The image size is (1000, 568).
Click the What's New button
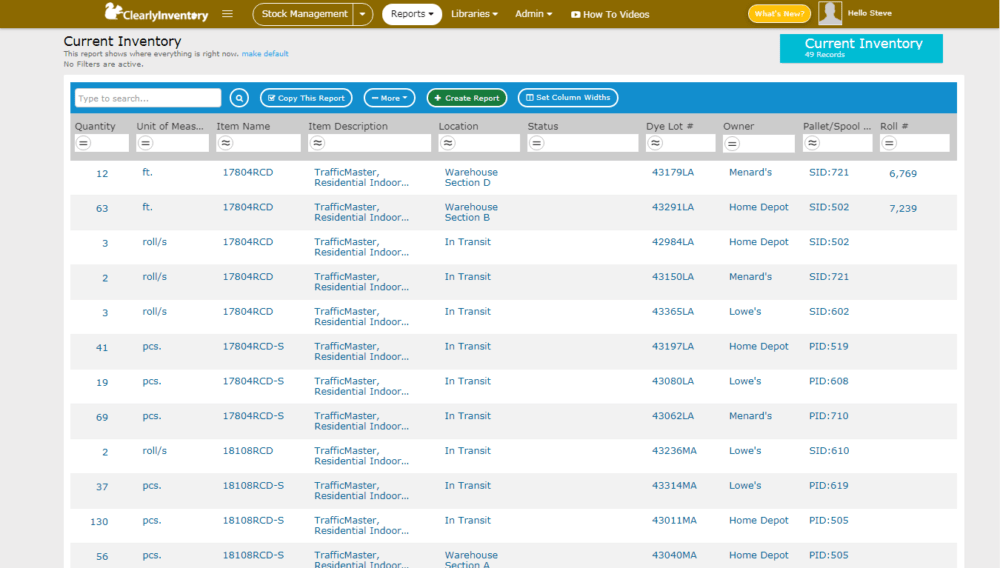(779, 13)
